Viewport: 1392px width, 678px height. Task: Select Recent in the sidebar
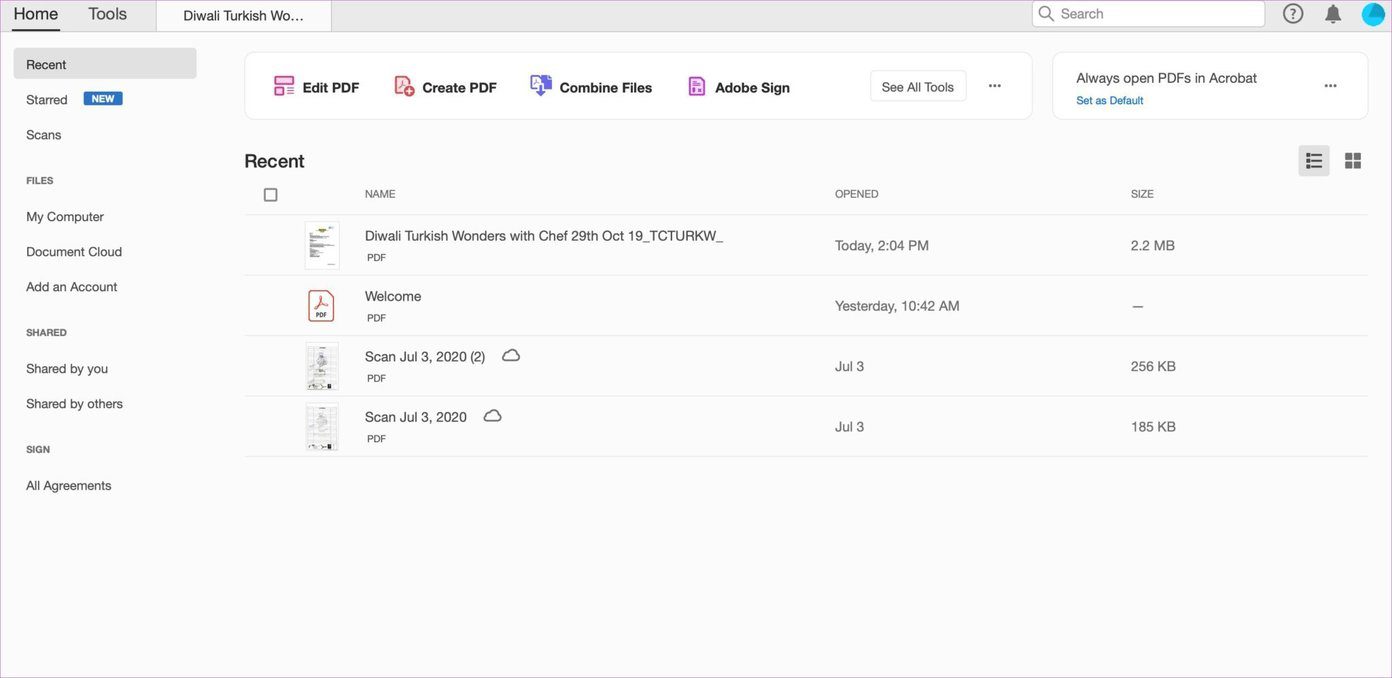(105, 64)
